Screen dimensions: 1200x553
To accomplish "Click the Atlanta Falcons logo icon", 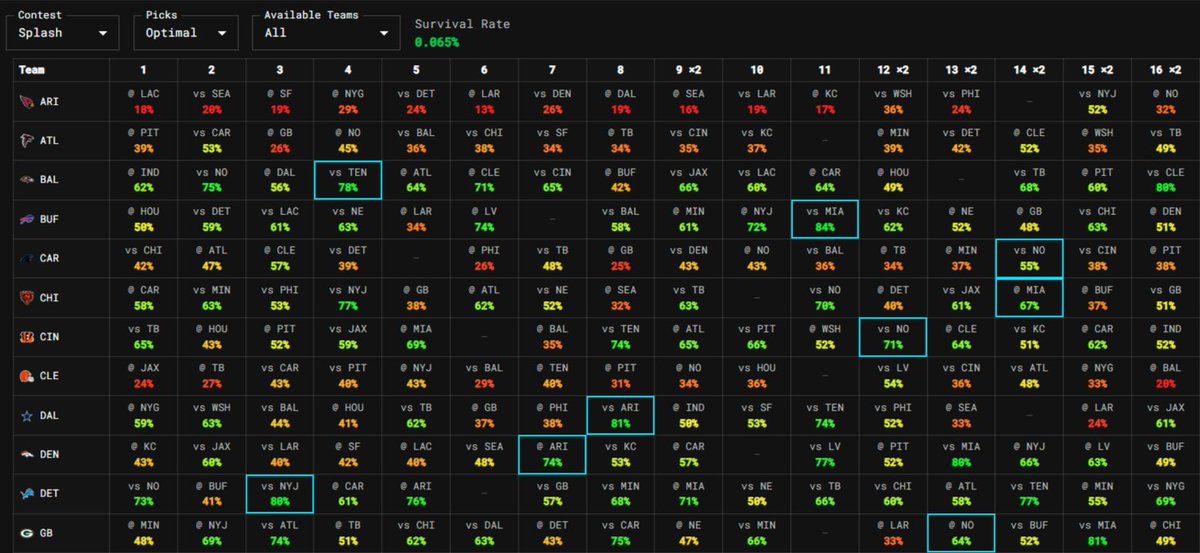I will [x=26, y=141].
